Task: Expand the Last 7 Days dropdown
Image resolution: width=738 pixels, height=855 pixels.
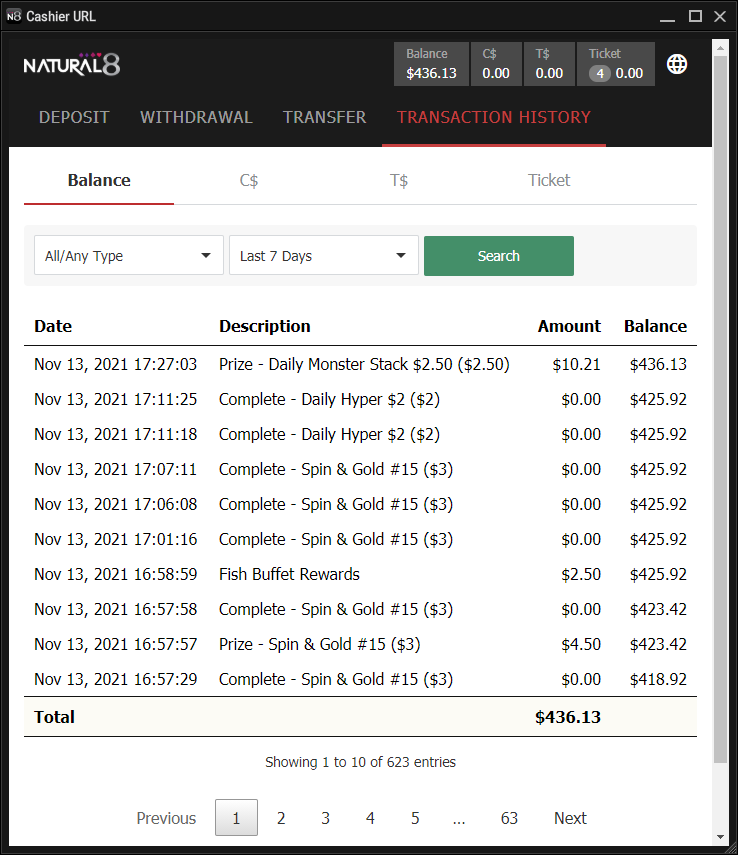Action: click(x=323, y=256)
